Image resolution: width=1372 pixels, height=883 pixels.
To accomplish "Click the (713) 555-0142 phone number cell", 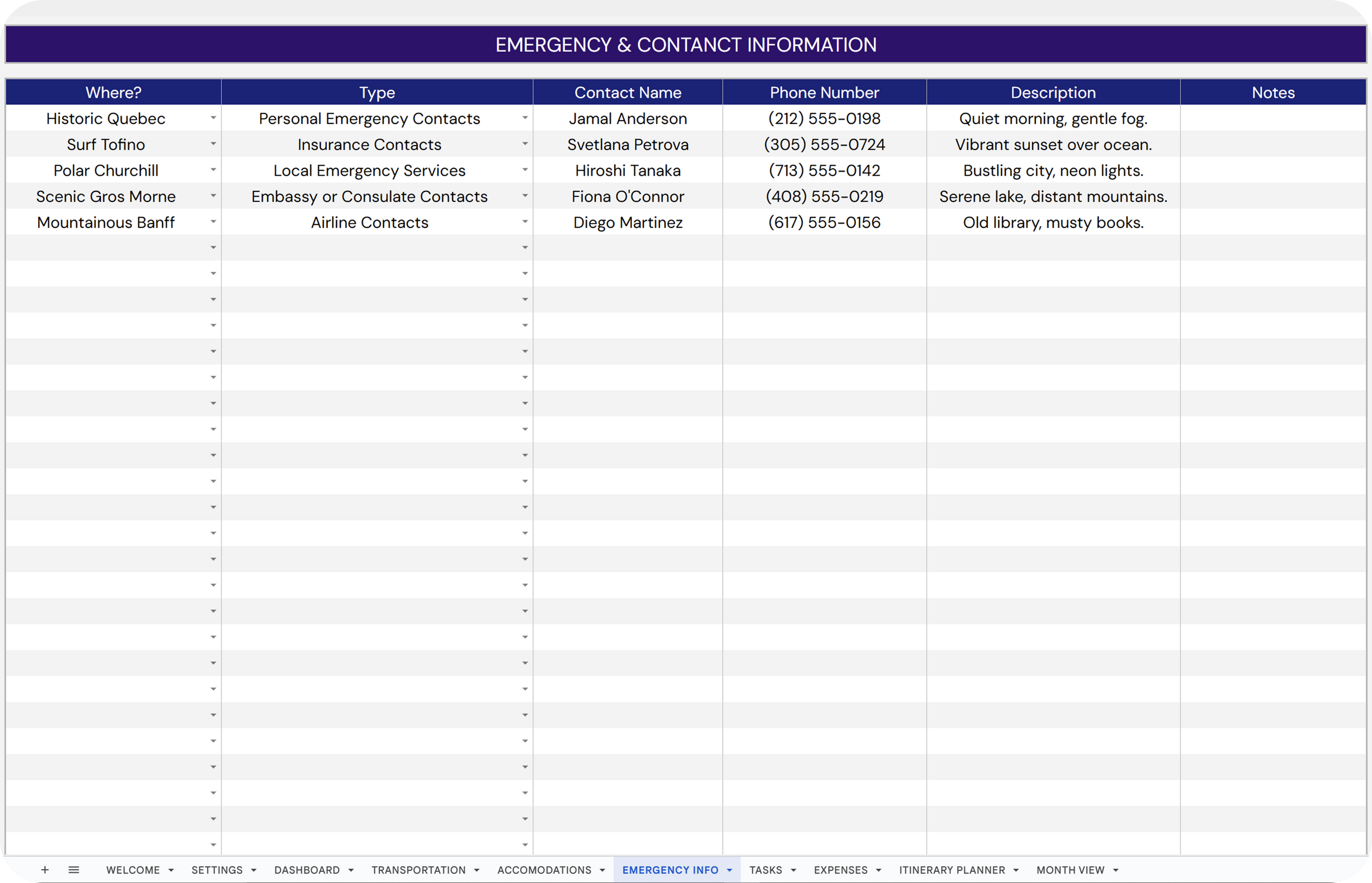I will (824, 170).
